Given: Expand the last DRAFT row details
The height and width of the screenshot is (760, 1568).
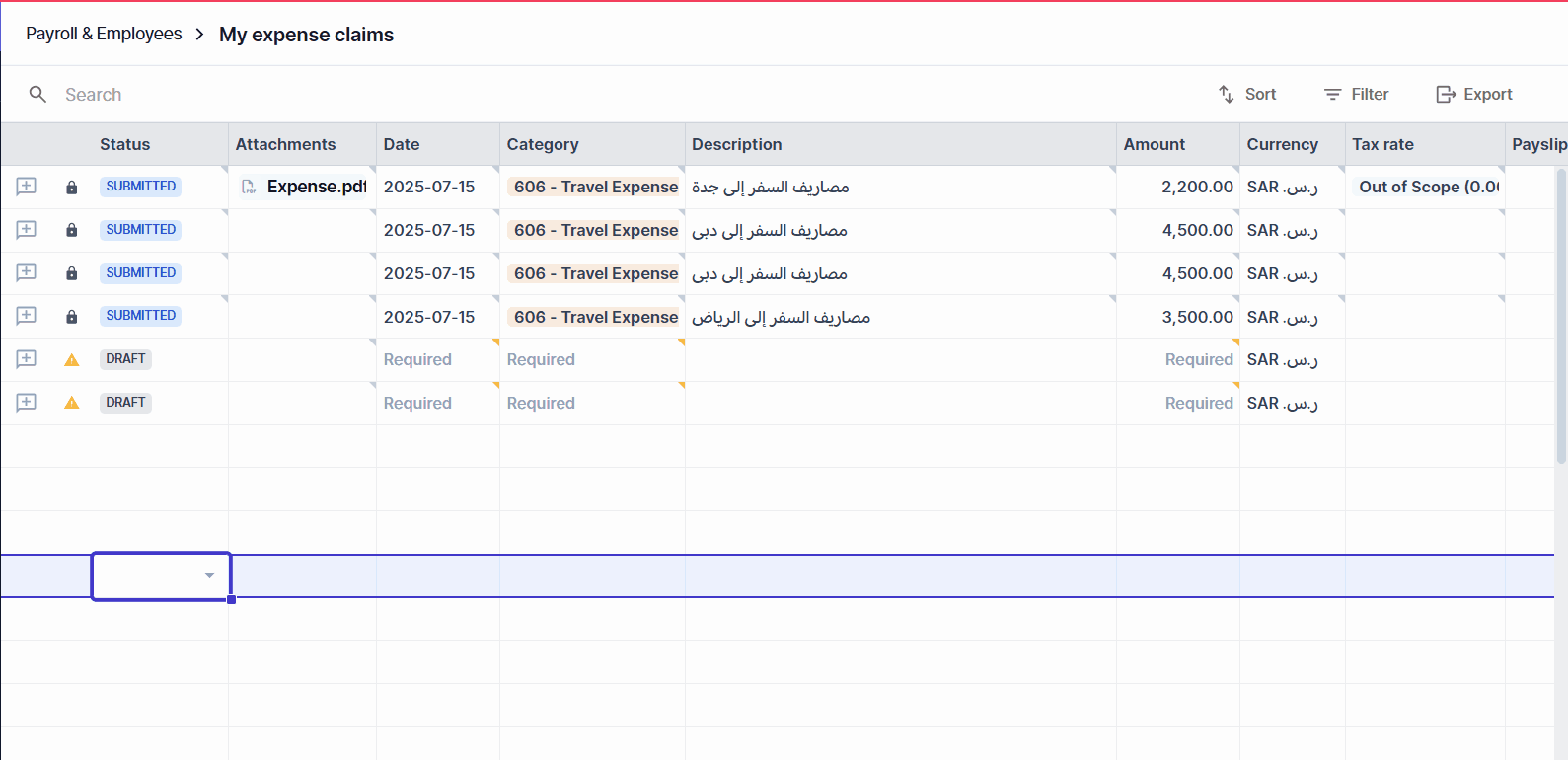Looking at the screenshot, I should (27, 403).
